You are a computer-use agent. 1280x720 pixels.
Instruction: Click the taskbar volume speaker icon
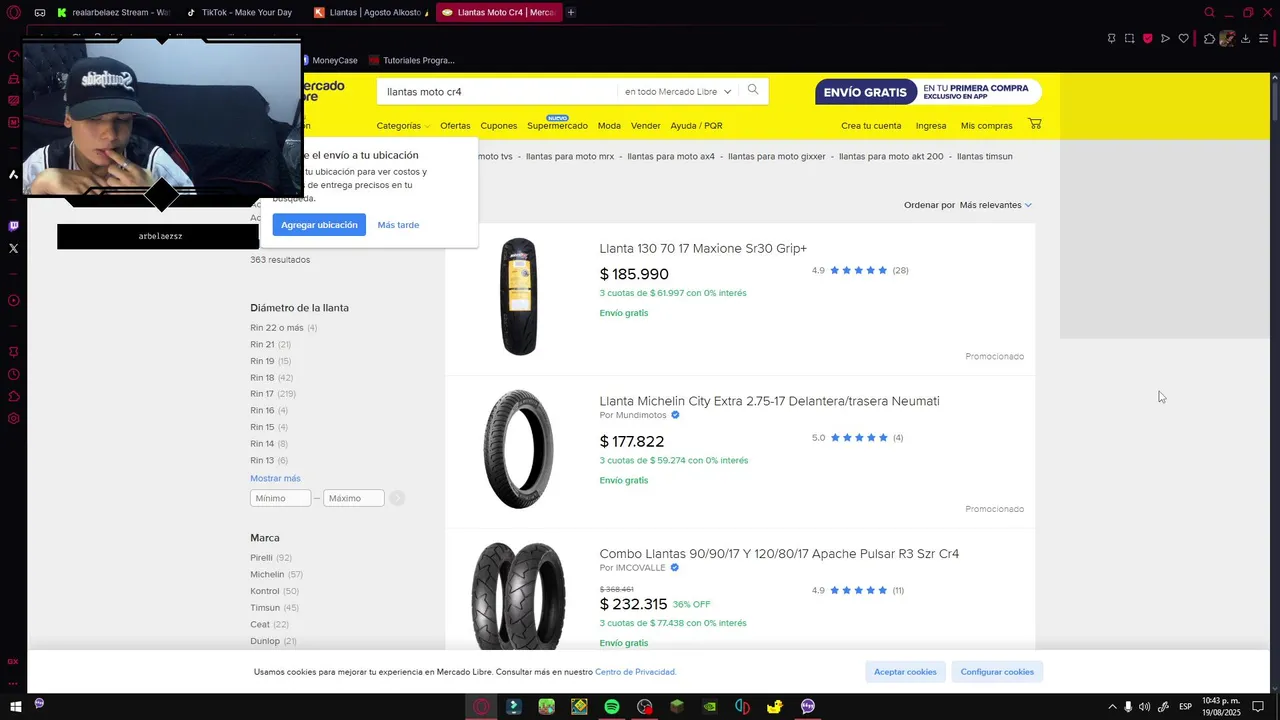pyautogui.click(x=1144, y=707)
